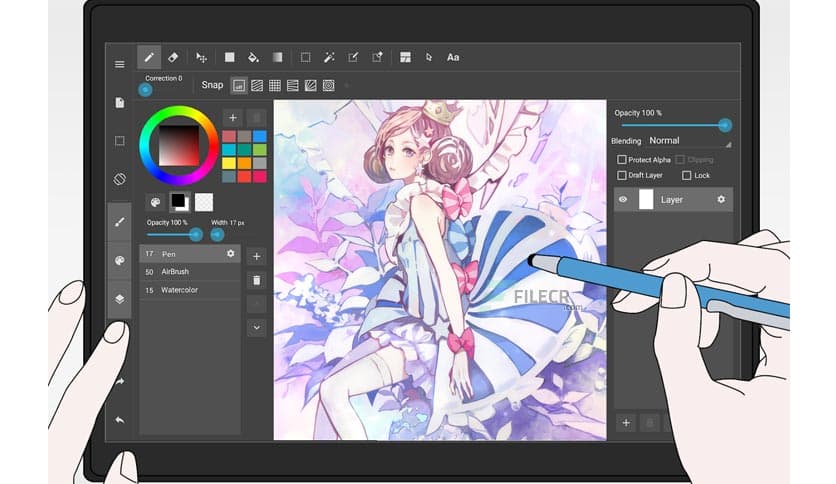This screenshot has width=836, height=484.
Task: Select the AirBrush brush
Action: (x=190, y=272)
